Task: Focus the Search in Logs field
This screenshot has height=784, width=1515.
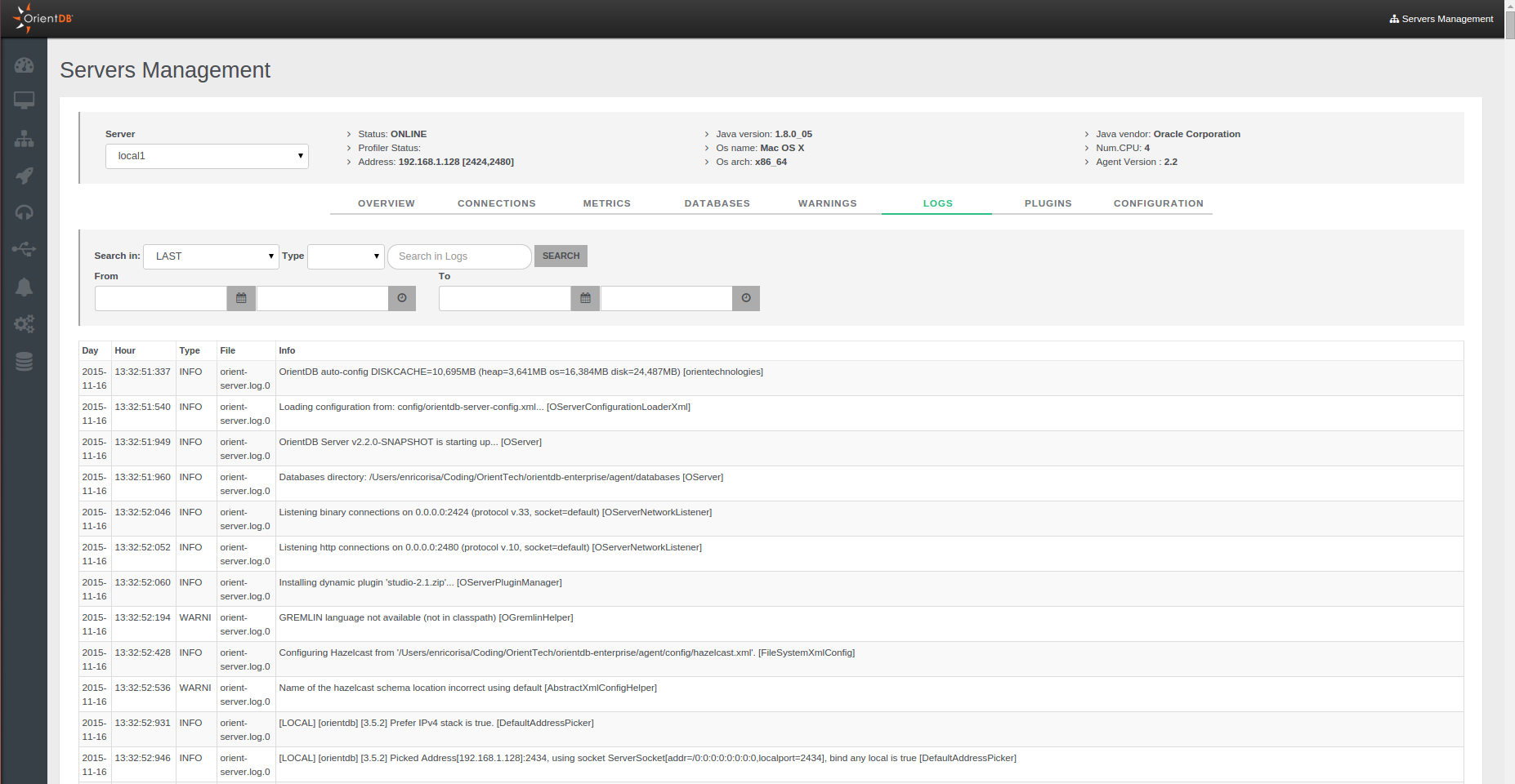Action: tap(459, 256)
